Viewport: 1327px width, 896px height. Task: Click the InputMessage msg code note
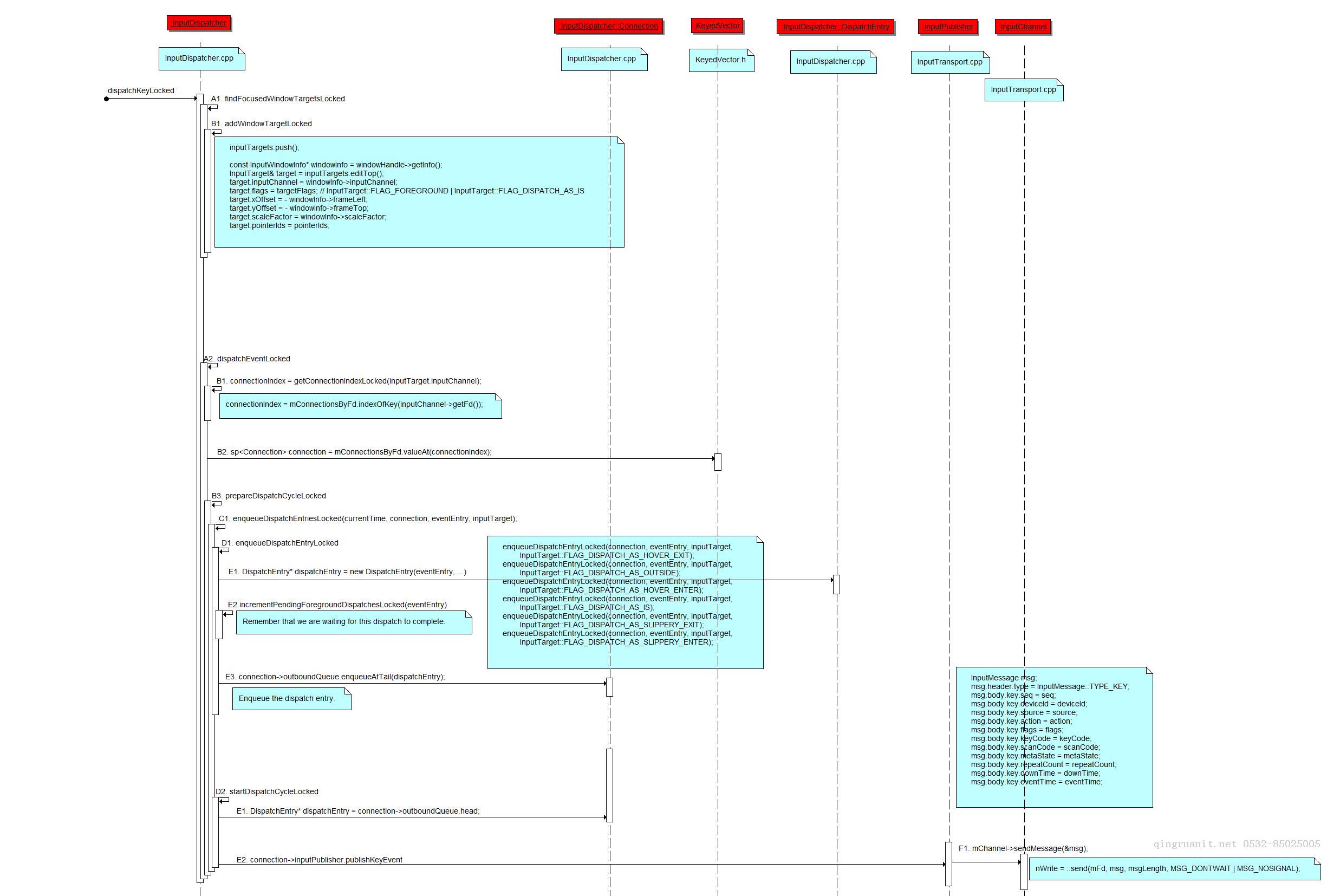pyautogui.click(x=1053, y=737)
